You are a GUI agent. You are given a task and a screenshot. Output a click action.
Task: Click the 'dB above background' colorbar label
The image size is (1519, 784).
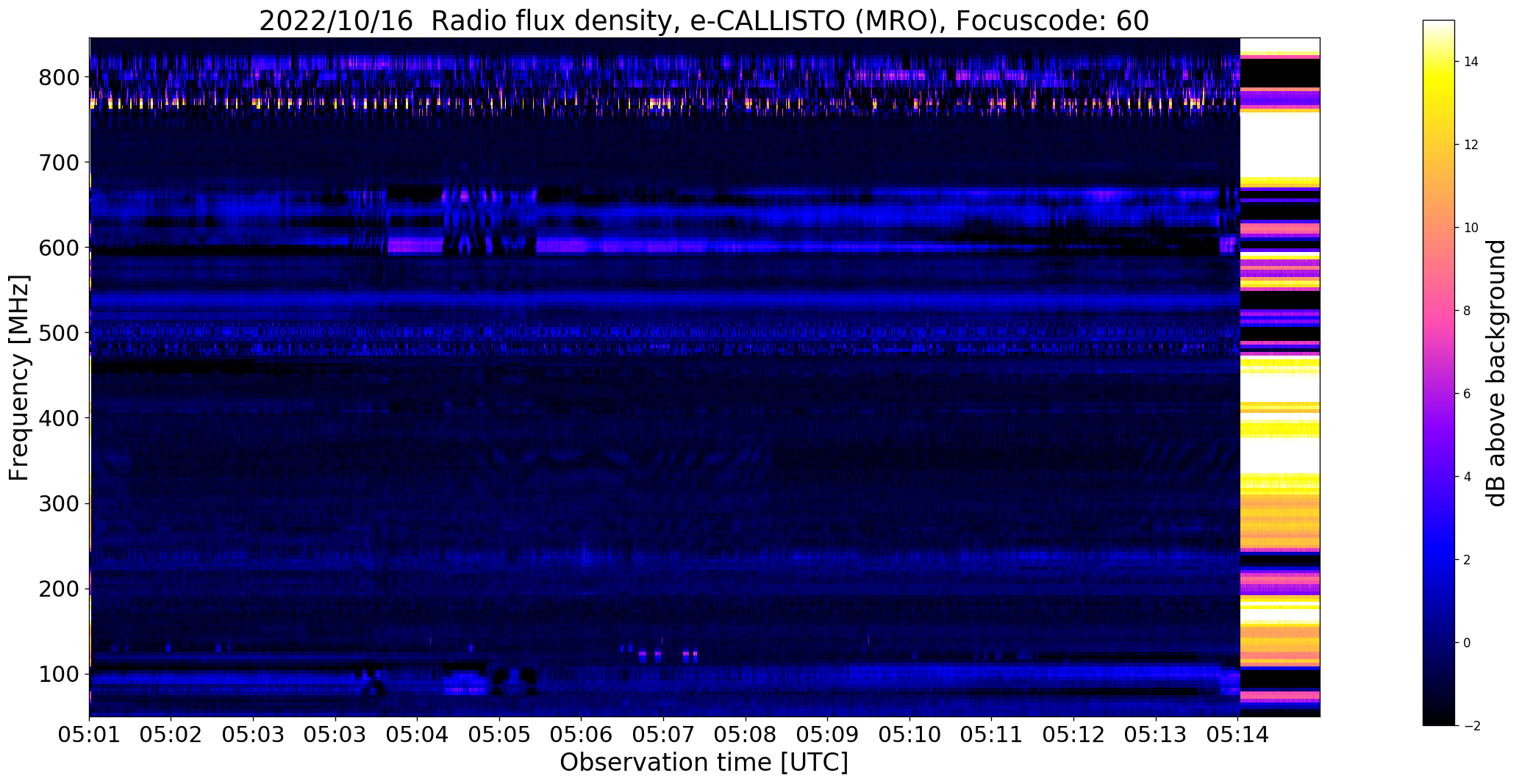point(1496,373)
